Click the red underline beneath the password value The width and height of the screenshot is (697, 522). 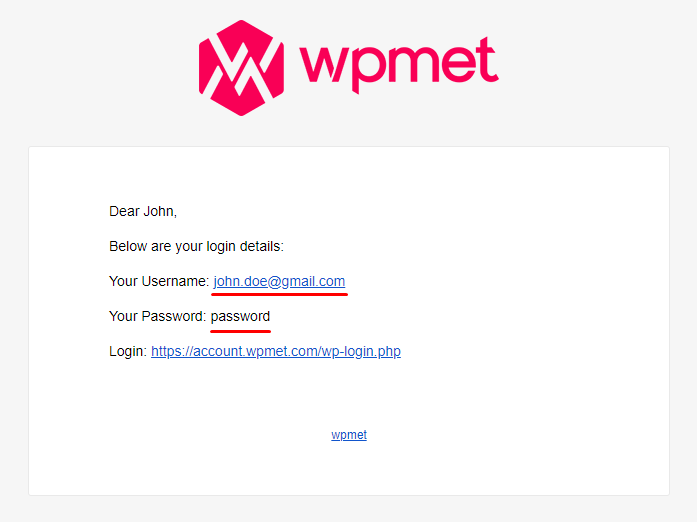click(240, 331)
